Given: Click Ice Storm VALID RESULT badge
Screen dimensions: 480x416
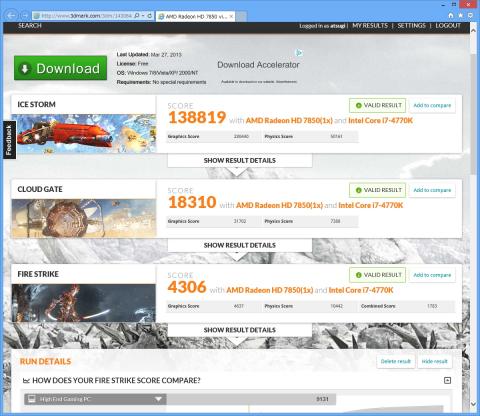Looking at the screenshot, I should click(x=377, y=105).
